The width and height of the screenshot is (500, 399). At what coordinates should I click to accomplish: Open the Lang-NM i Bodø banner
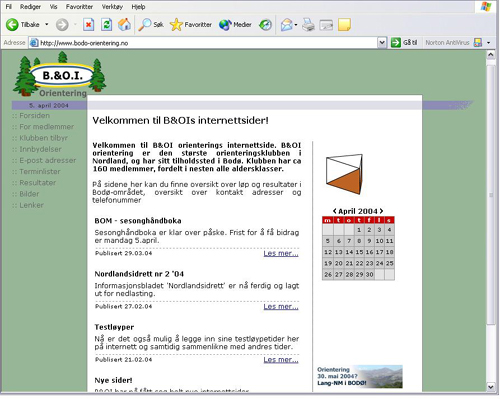pos(359,376)
